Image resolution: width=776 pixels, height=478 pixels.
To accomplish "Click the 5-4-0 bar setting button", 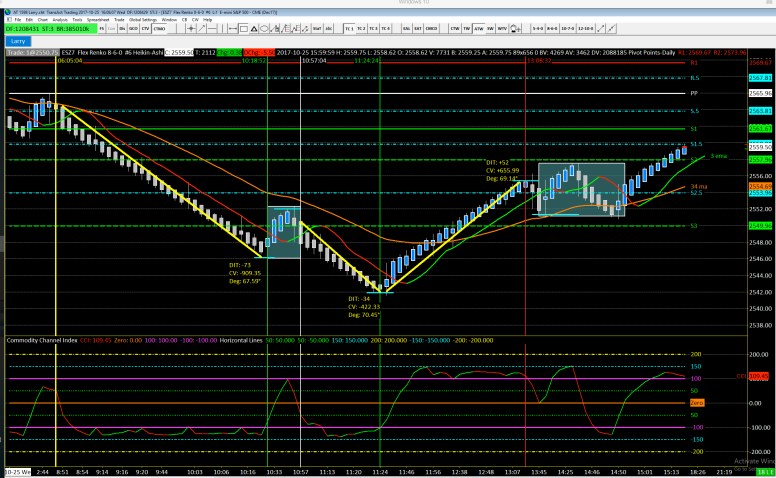I will (538, 29).
